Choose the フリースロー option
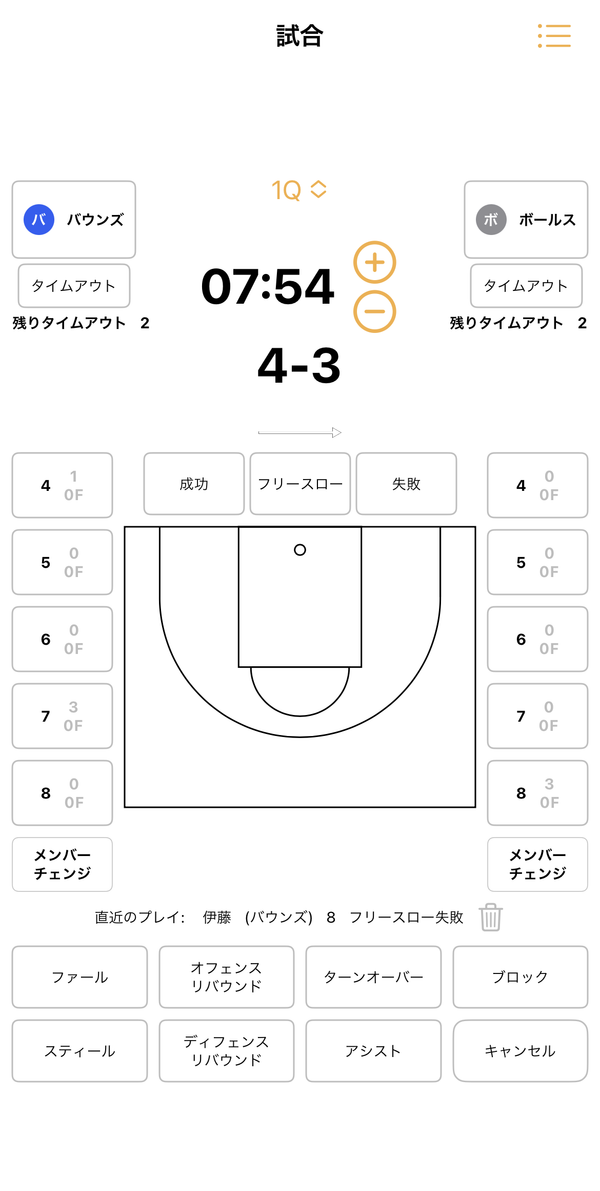This screenshot has width=600, height=1191. pos(300,484)
